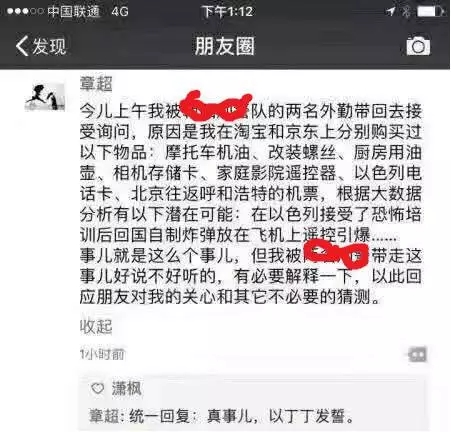Tap the Bluetooth status icon
Screen dimensions: 451x432
406,12
